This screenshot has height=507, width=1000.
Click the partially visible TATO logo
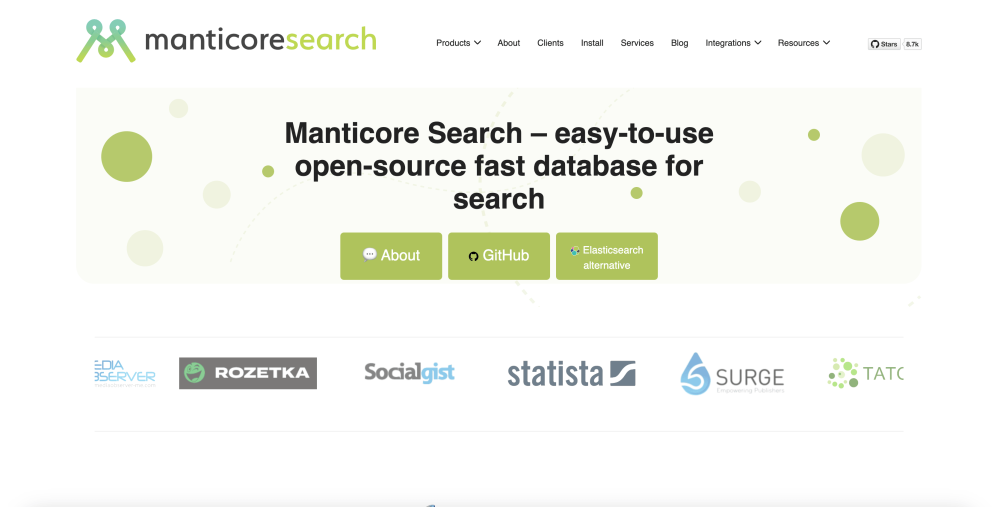pos(865,373)
